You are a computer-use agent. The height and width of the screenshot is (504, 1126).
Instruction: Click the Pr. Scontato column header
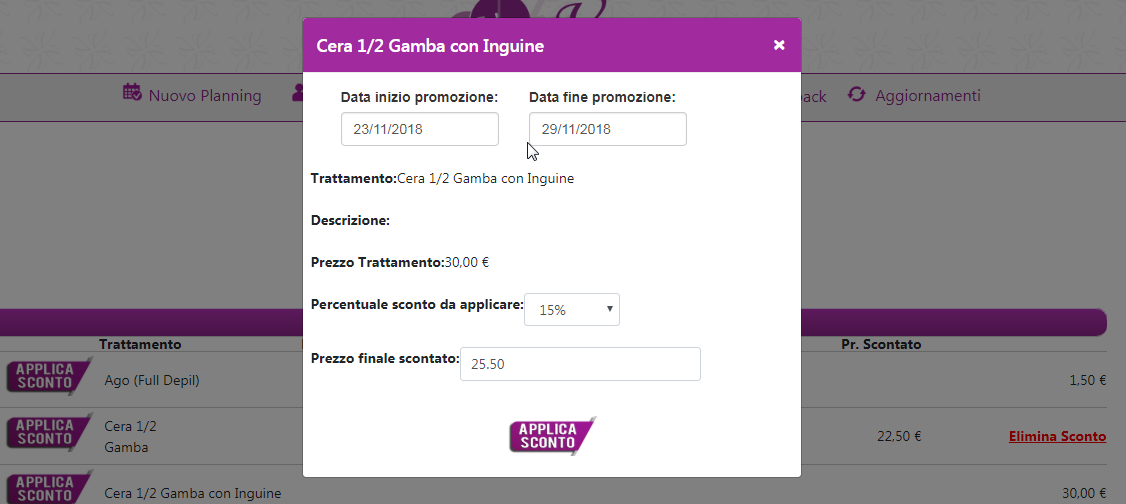pyautogui.click(x=881, y=345)
